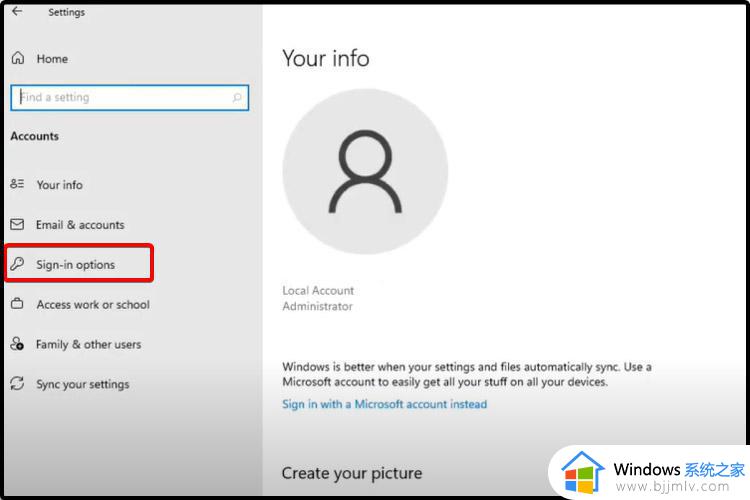Click the Sync your settings arrows icon

[x=17, y=383]
